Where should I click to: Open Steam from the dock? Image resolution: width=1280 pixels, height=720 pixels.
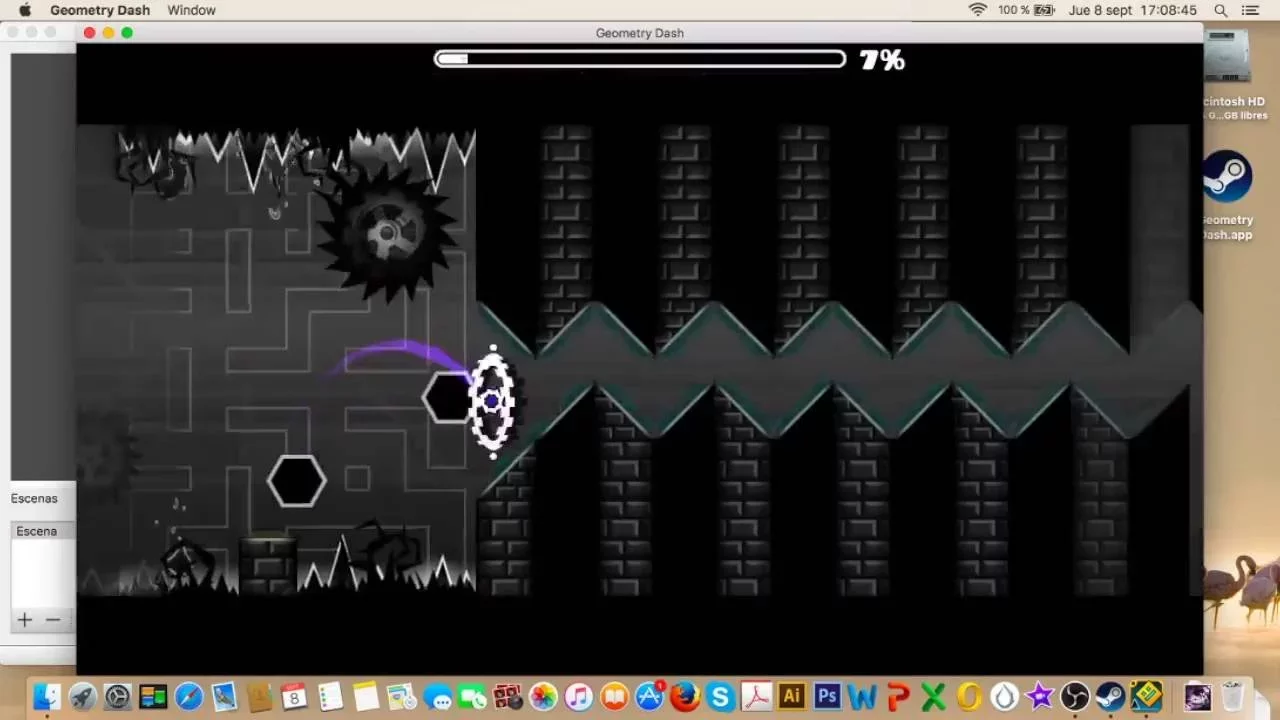(x=1110, y=696)
